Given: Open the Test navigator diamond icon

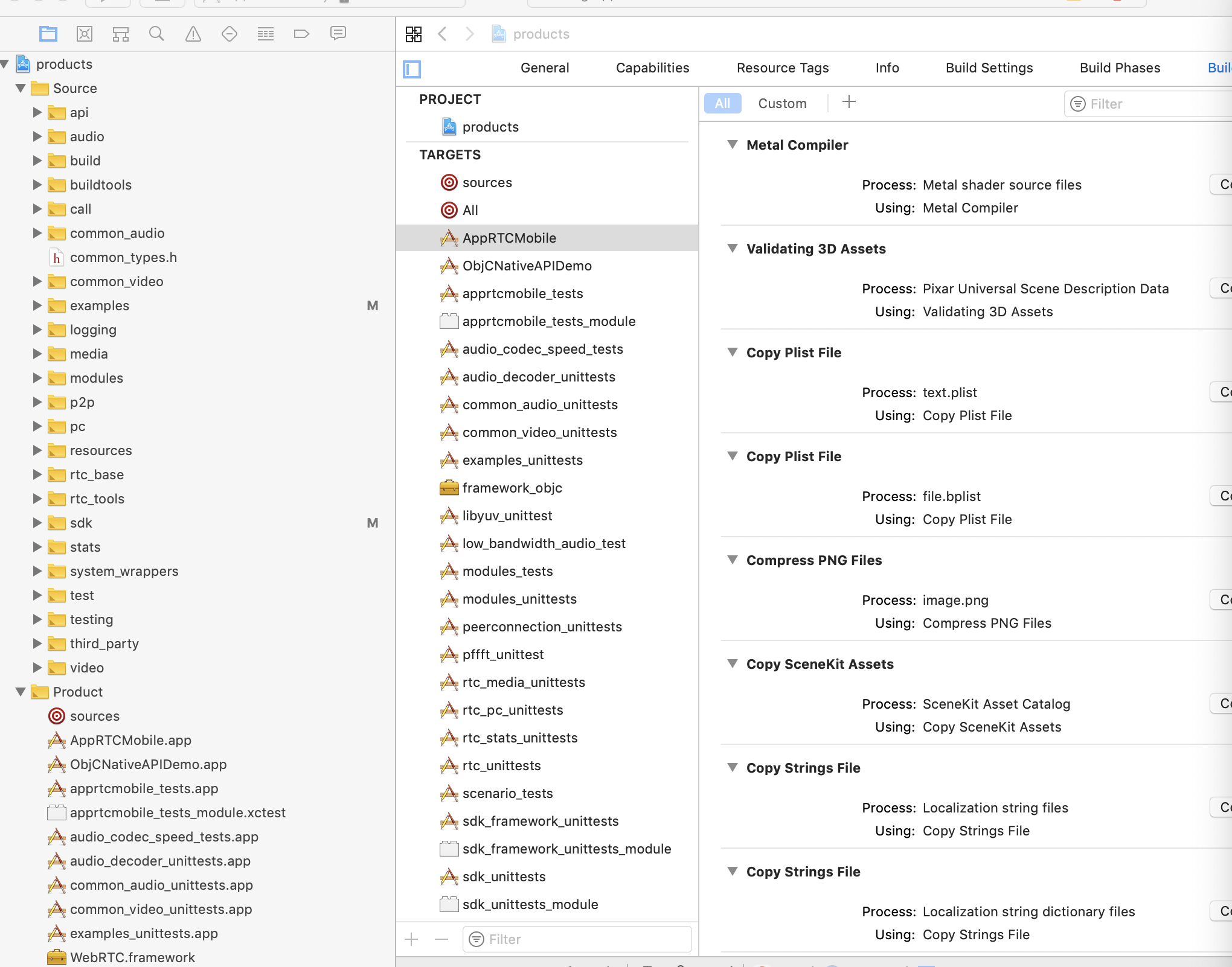Looking at the screenshot, I should click(x=229, y=34).
